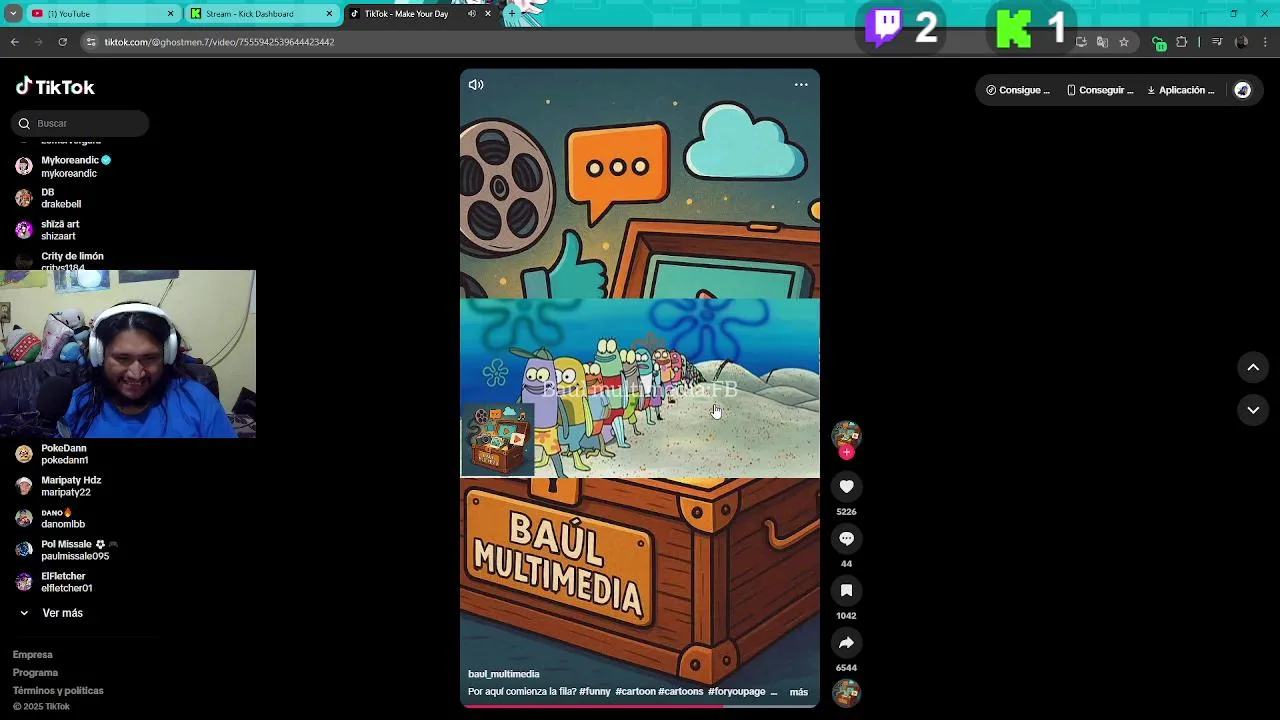
Task: Expand the Ver más account list
Action: pyautogui.click(x=52, y=613)
